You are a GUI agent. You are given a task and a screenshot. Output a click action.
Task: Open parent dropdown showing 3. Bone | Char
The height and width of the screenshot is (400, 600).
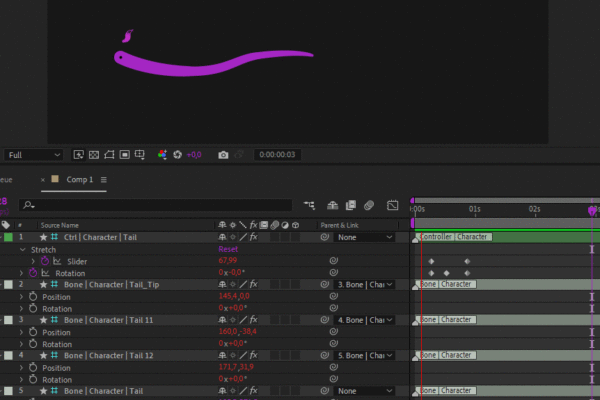(x=365, y=285)
